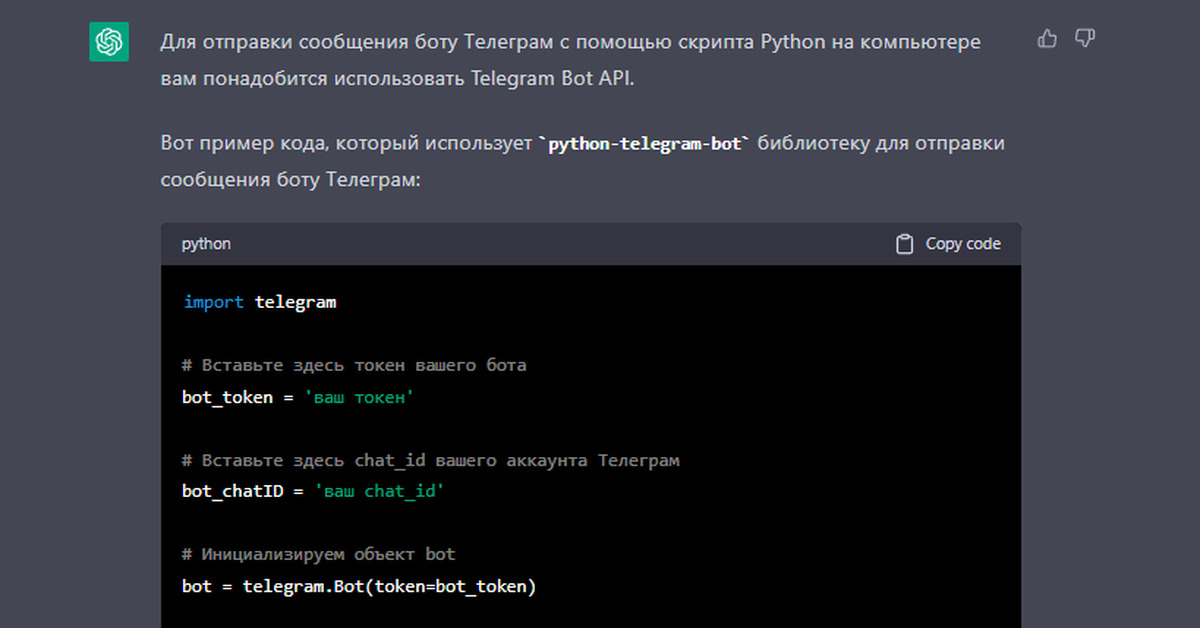Click the bot_token assignment line
The image size is (1200, 628).
click(x=298, y=397)
